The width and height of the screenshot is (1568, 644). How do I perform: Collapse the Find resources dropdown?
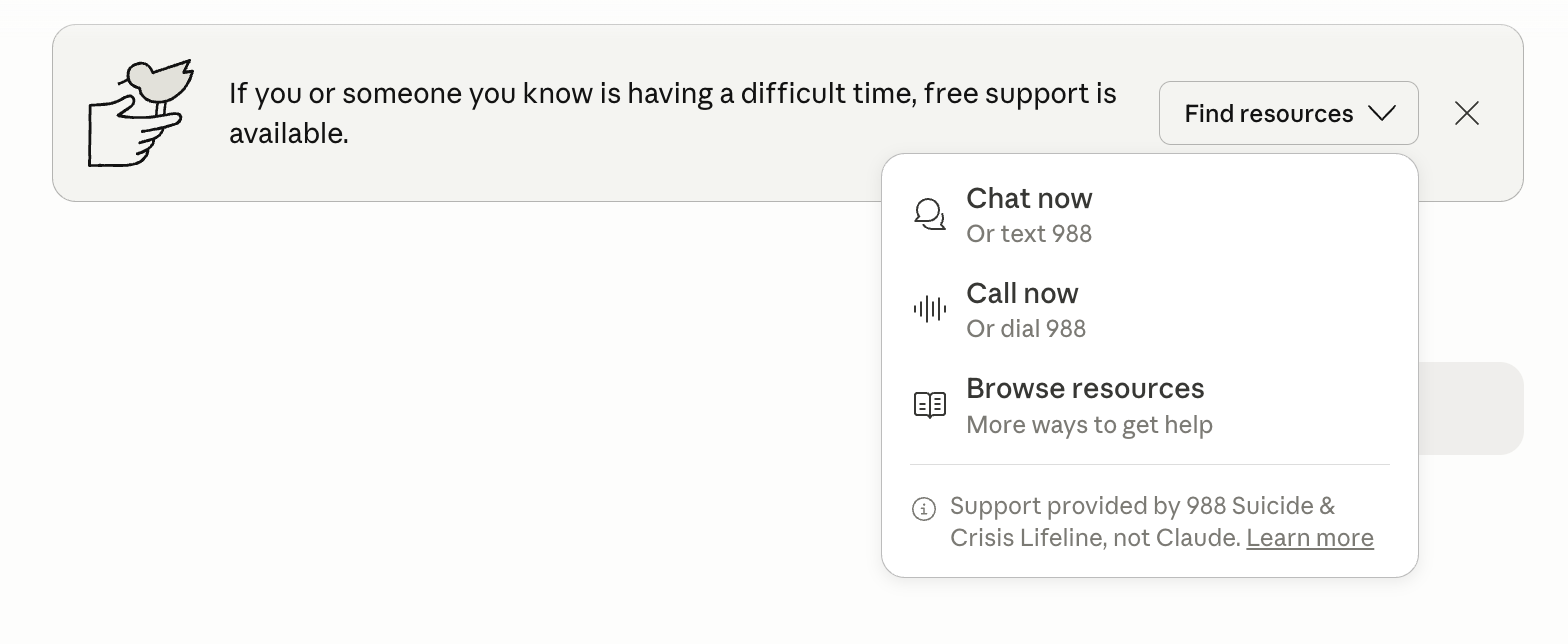(1288, 113)
